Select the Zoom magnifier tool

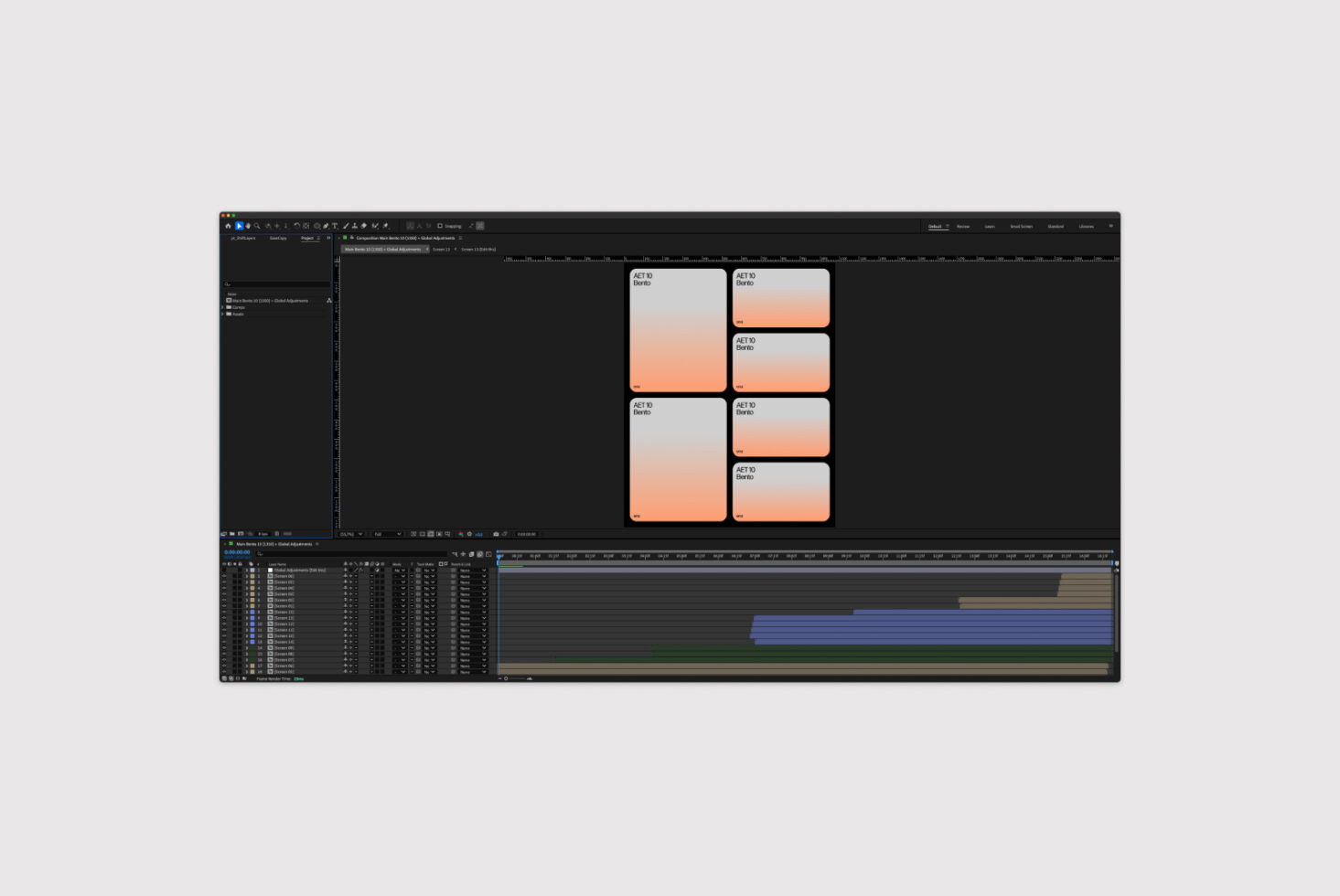(257, 226)
